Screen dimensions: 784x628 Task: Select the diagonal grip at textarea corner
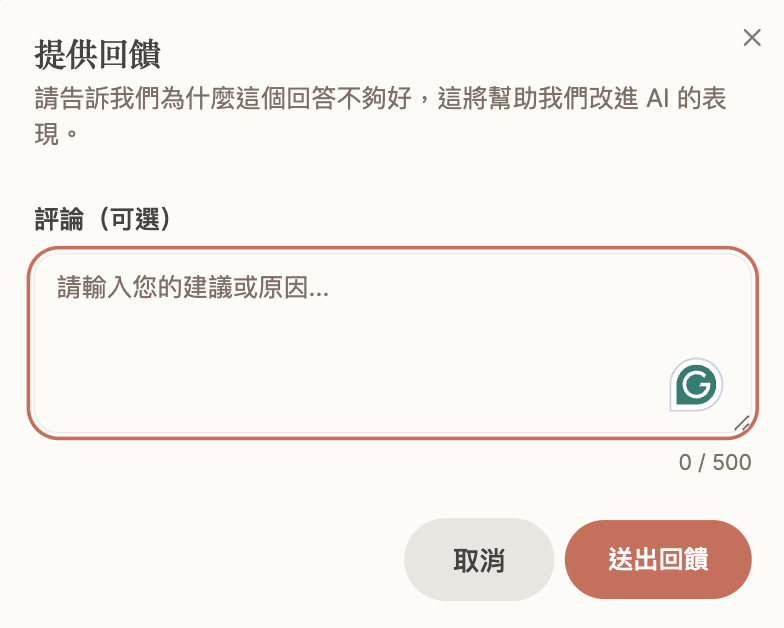(x=741, y=423)
